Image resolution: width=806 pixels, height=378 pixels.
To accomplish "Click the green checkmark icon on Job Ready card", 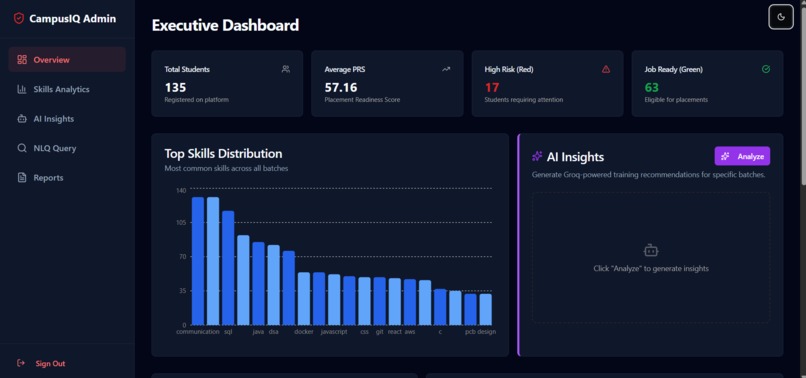I will pyautogui.click(x=766, y=69).
